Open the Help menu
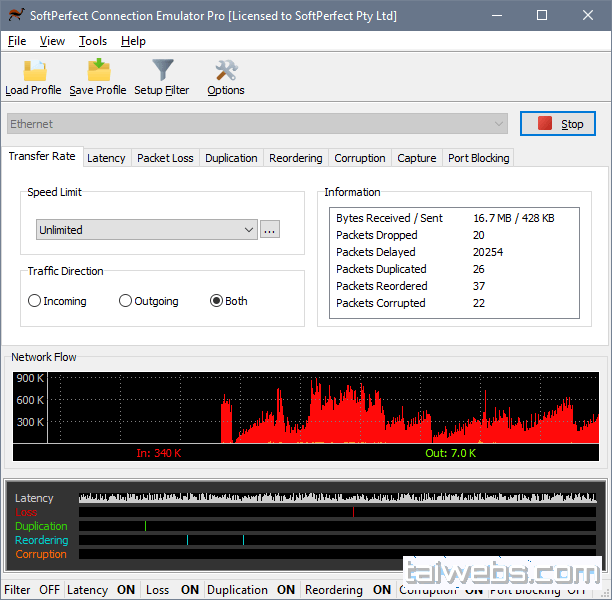Image resolution: width=612 pixels, height=600 pixels. point(133,41)
